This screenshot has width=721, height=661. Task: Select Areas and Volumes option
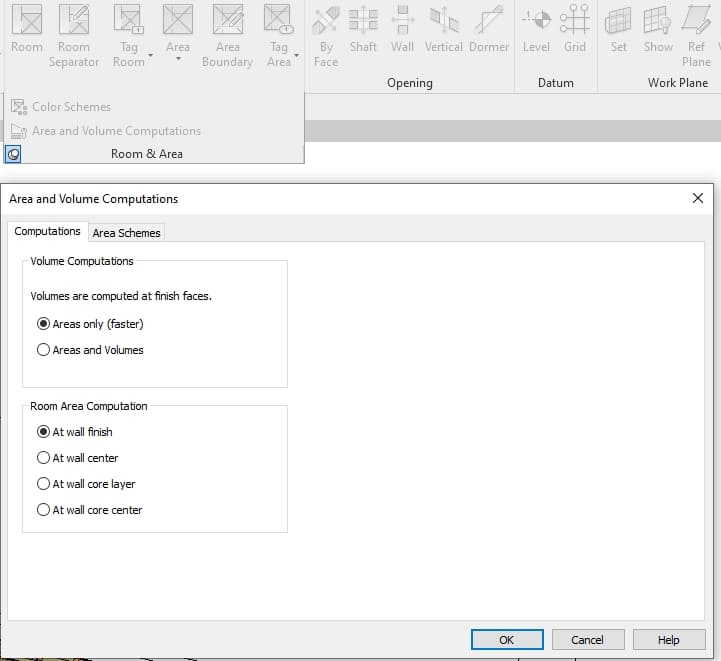[90, 350]
